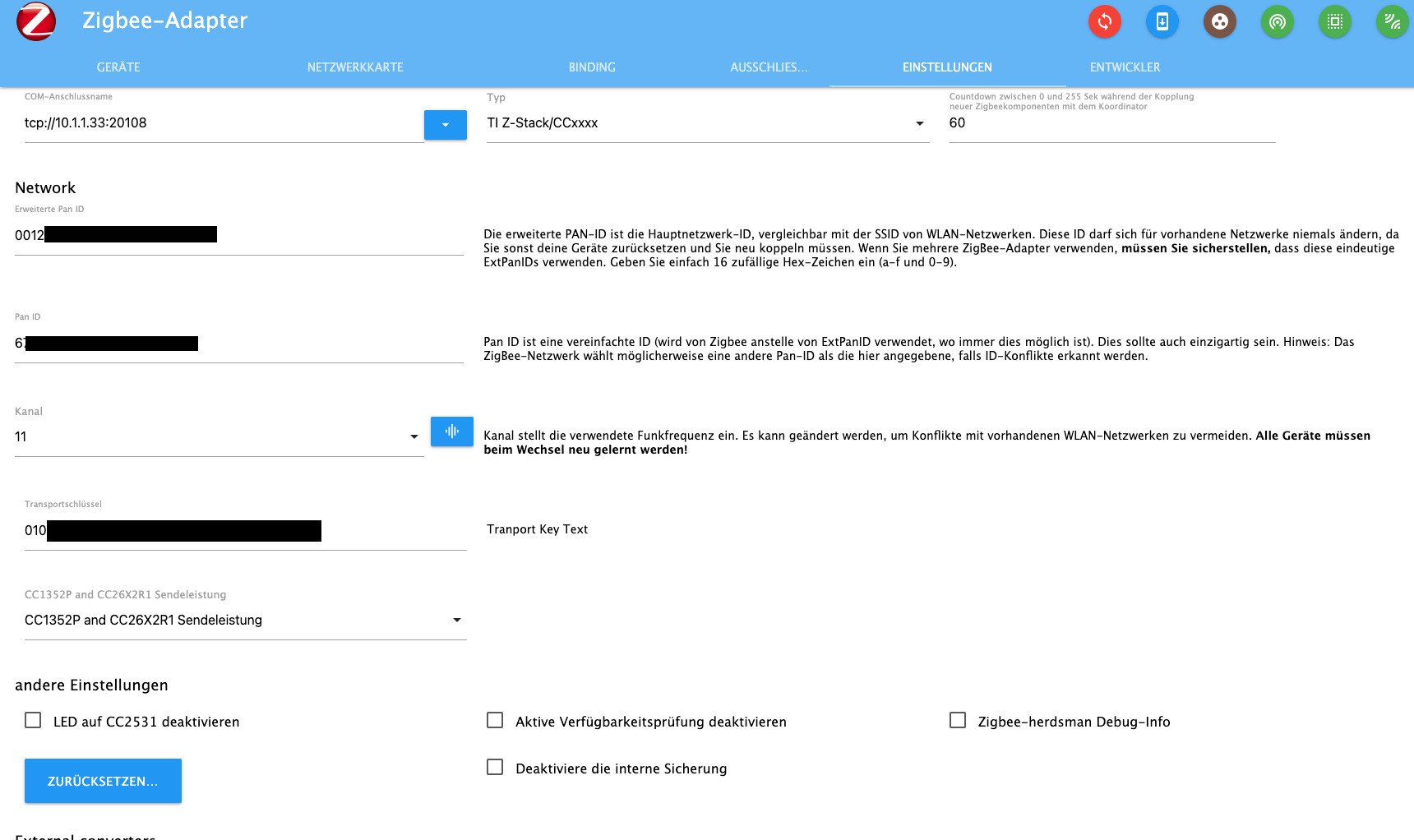Click the green dashed-square select icon button
This screenshot has width=1414, height=840.
[x=1335, y=21]
